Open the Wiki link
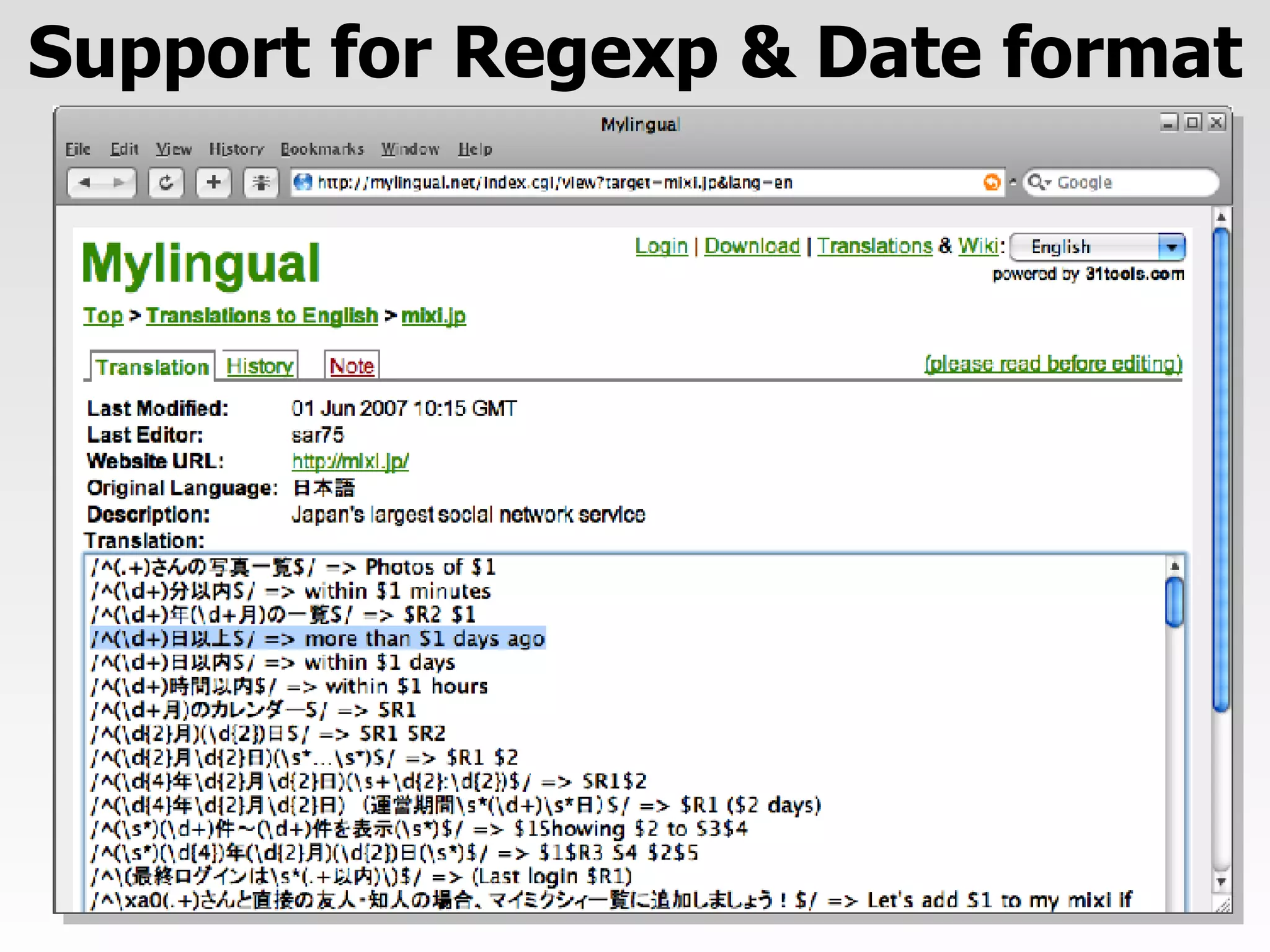Image resolution: width=1270 pixels, height=952 pixels. (978, 246)
